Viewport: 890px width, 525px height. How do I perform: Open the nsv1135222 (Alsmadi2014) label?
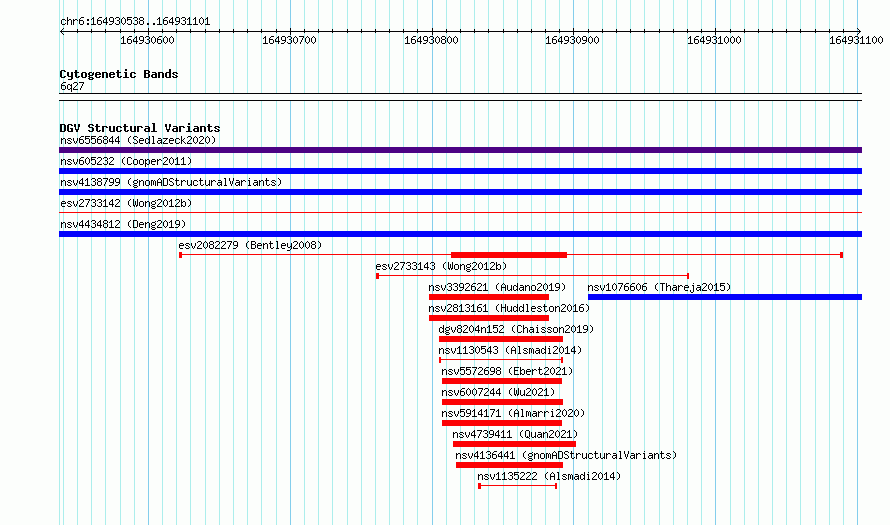click(549, 476)
